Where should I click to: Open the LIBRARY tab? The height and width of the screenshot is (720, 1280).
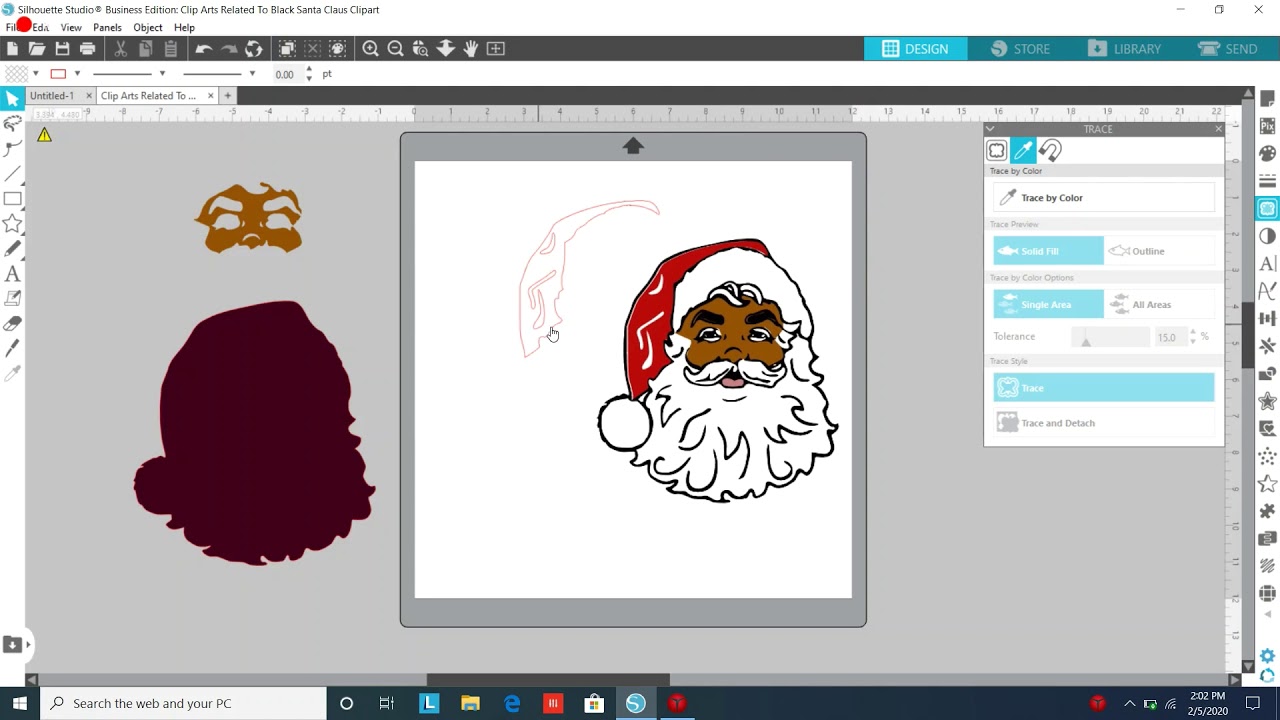click(1124, 48)
